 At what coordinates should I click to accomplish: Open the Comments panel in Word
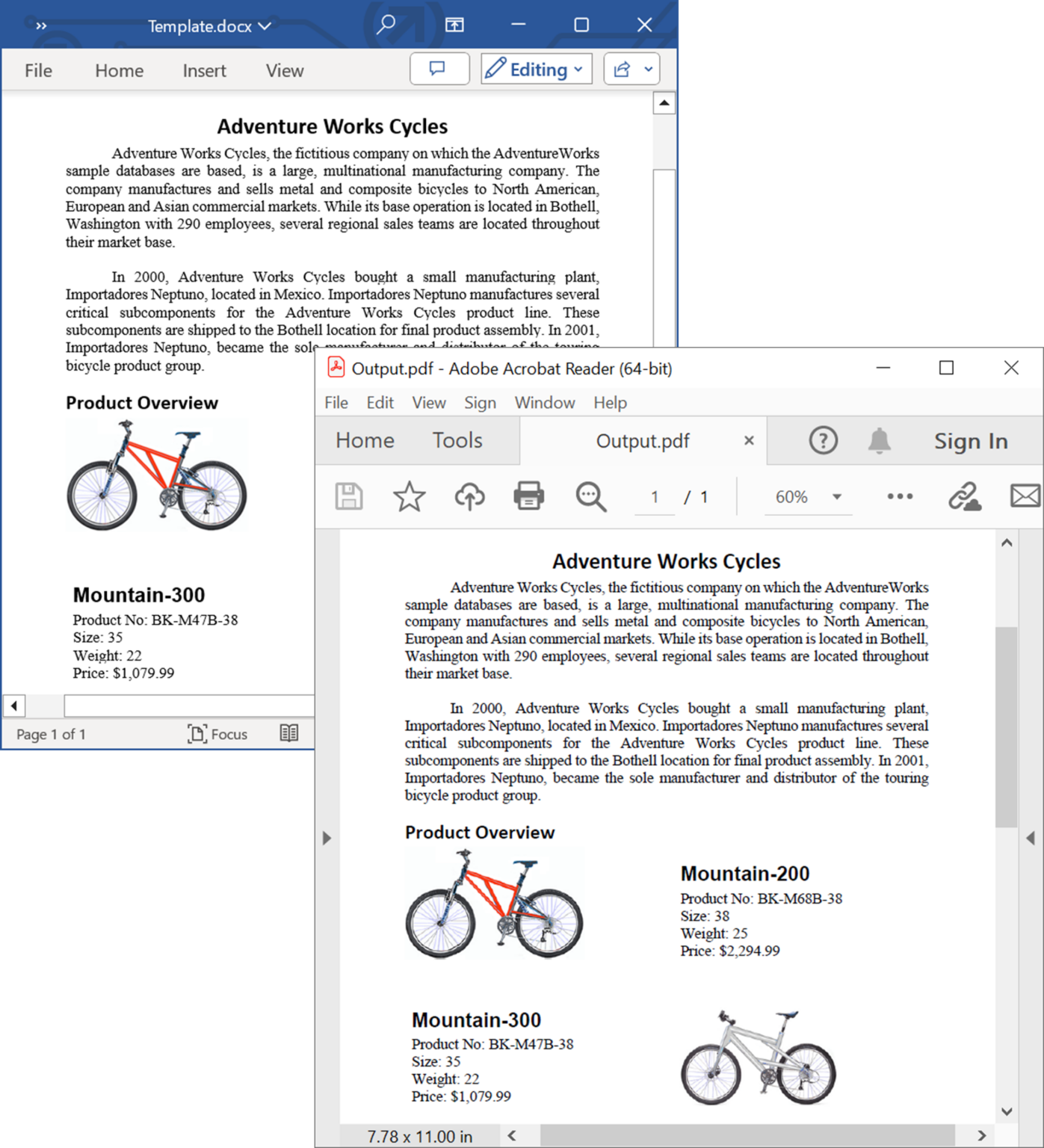[x=439, y=69]
